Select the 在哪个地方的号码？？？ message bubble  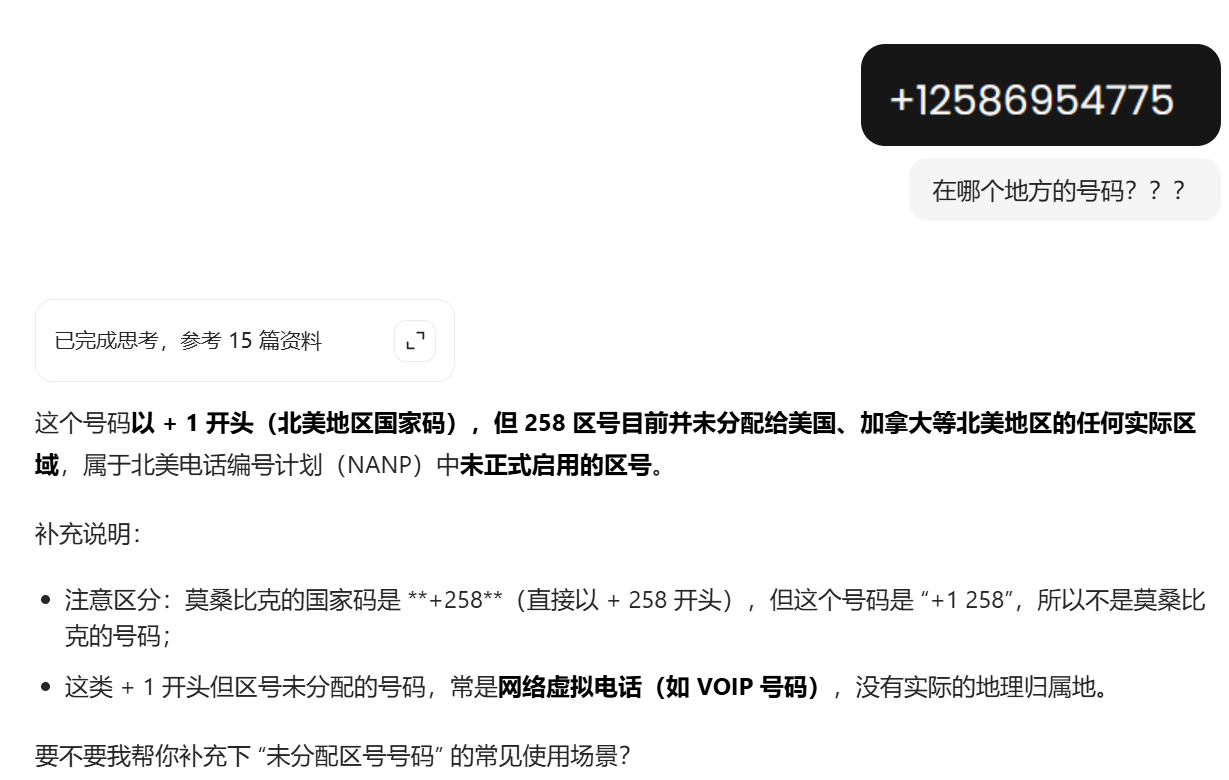pyautogui.click(x=1064, y=190)
